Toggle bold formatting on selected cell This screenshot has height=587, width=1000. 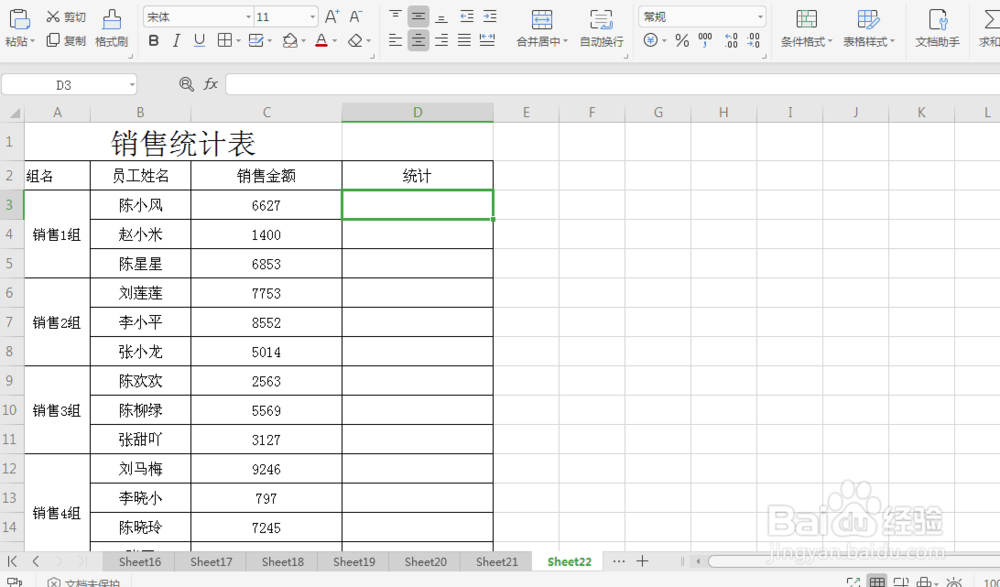[x=153, y=41]
